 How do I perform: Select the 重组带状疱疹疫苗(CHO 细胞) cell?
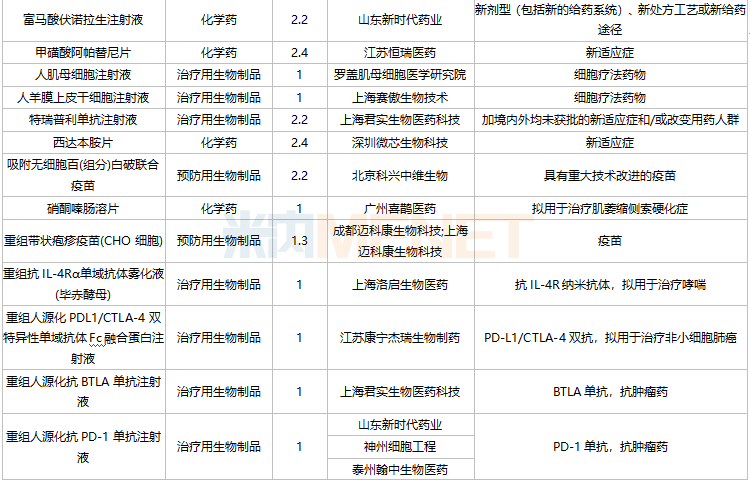[x=82, y=241]
